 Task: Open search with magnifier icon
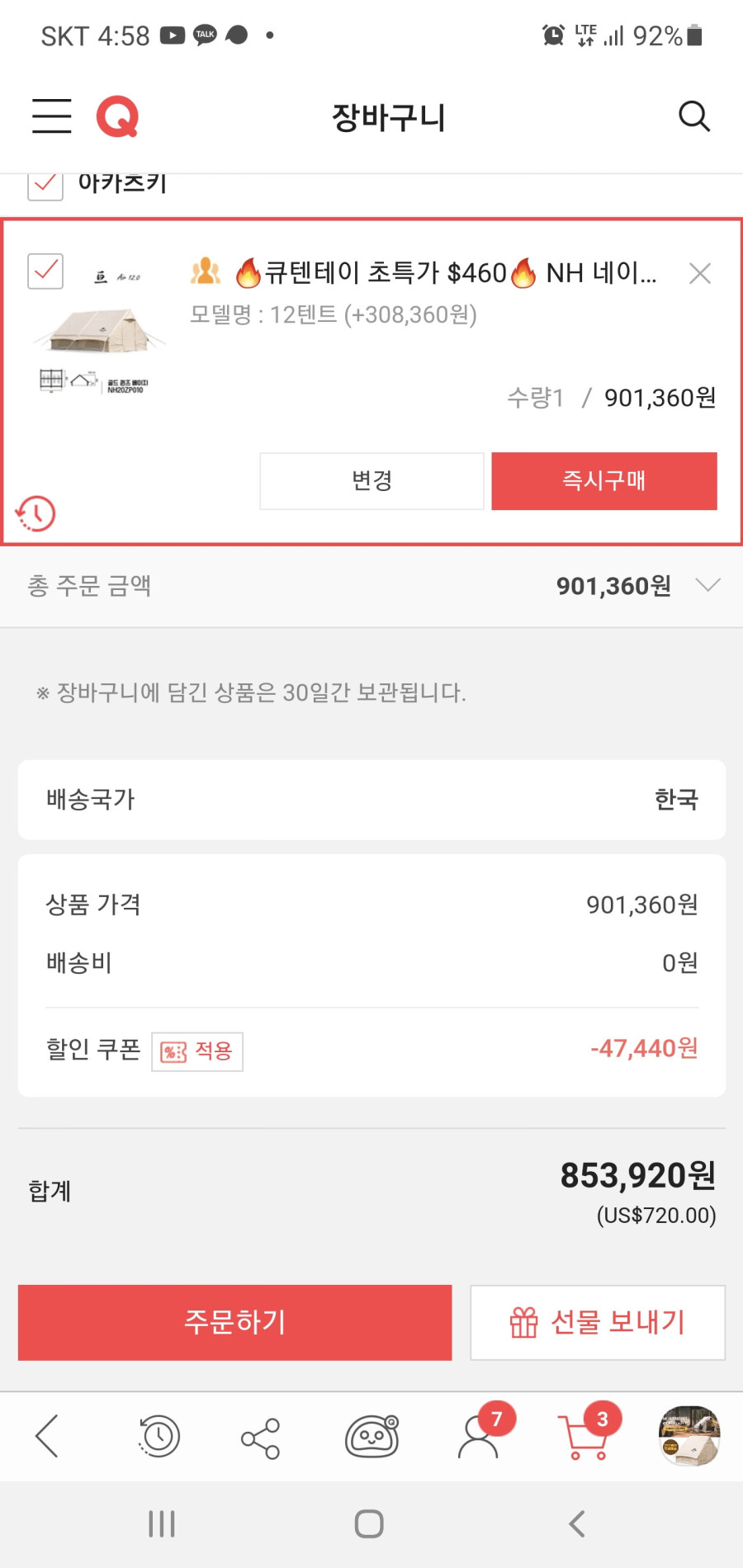coord(693,116)
